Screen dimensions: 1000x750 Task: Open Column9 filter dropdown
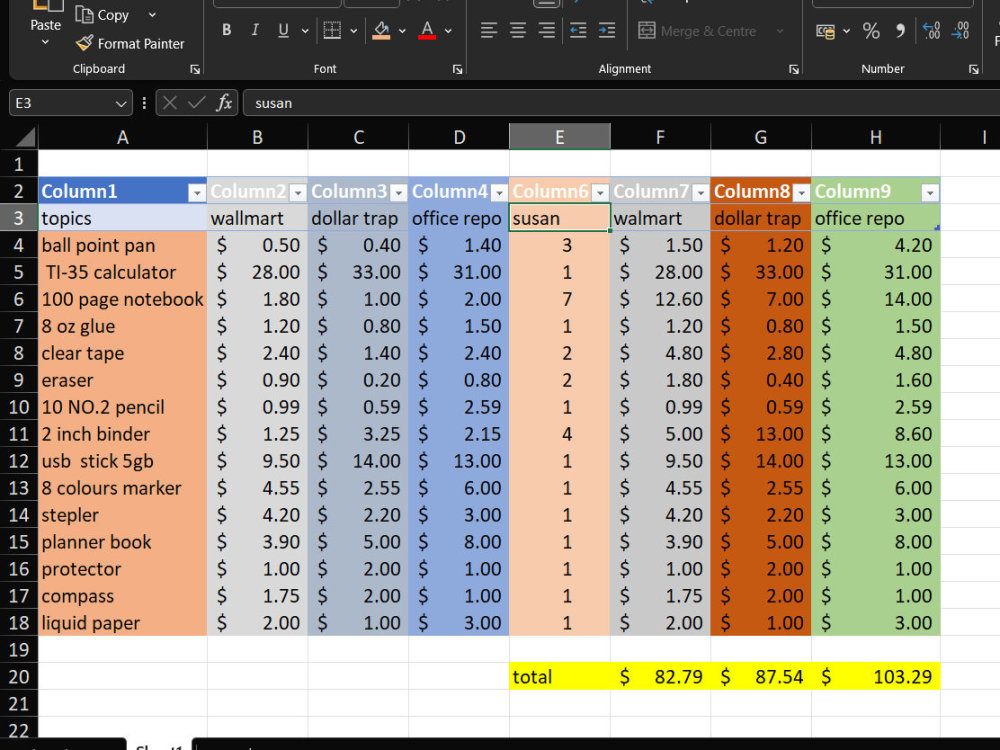(x=930, y=192)
